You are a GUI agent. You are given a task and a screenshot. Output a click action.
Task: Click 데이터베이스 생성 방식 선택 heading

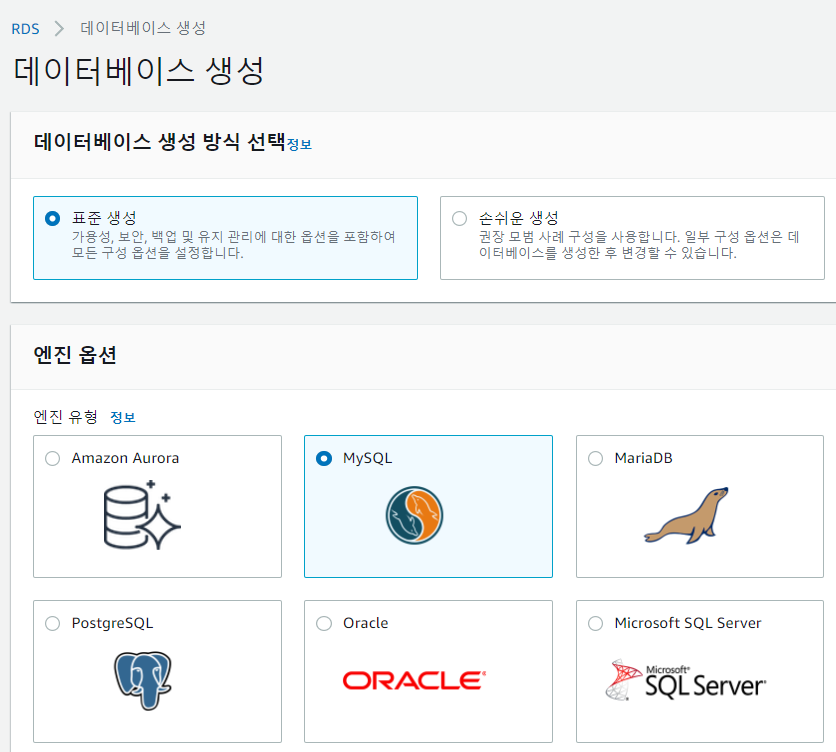tap(159, 142)
